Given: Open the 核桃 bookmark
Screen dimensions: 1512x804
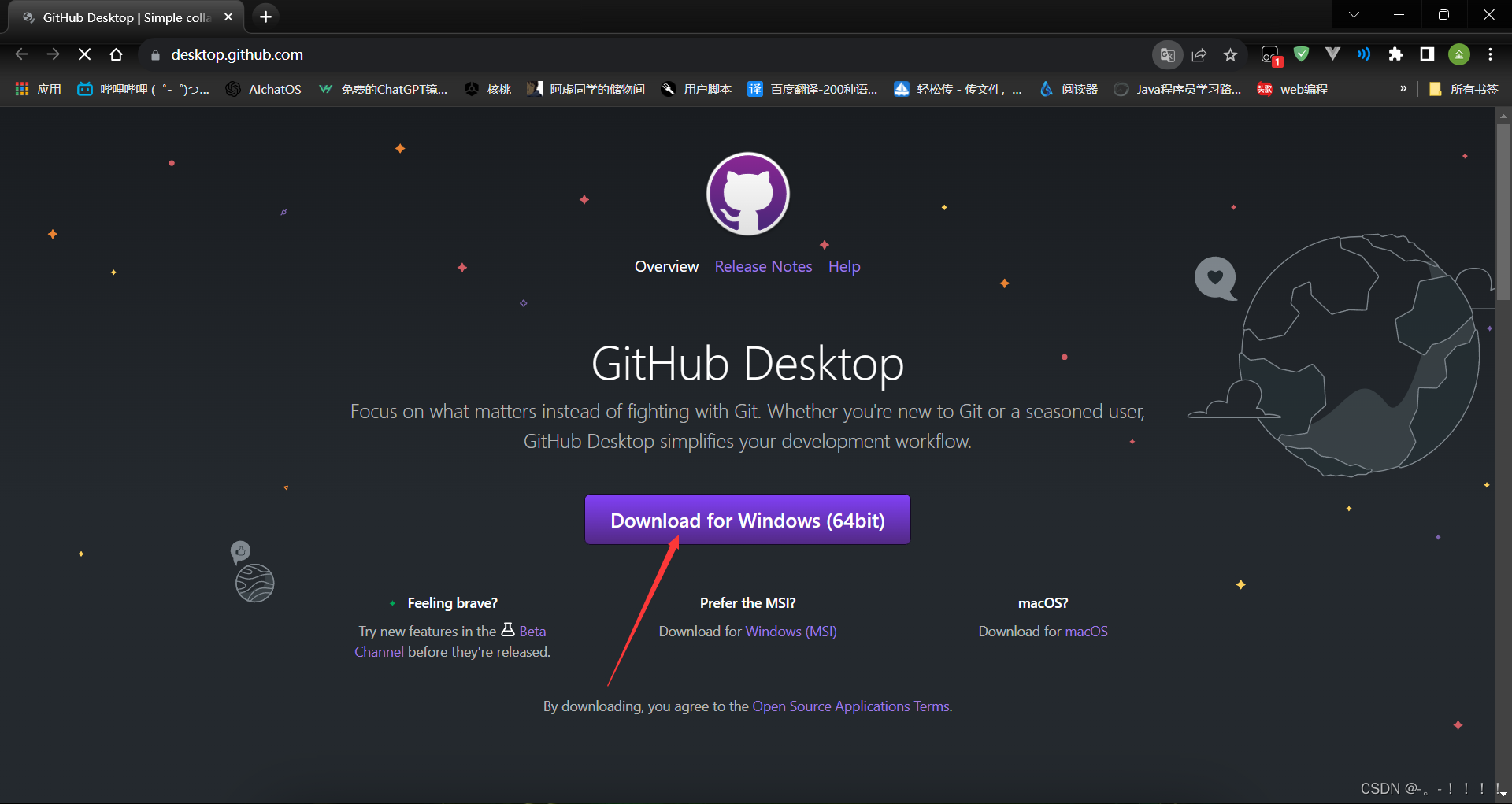Looking at the screenshot, I should [x=487, y=89].
